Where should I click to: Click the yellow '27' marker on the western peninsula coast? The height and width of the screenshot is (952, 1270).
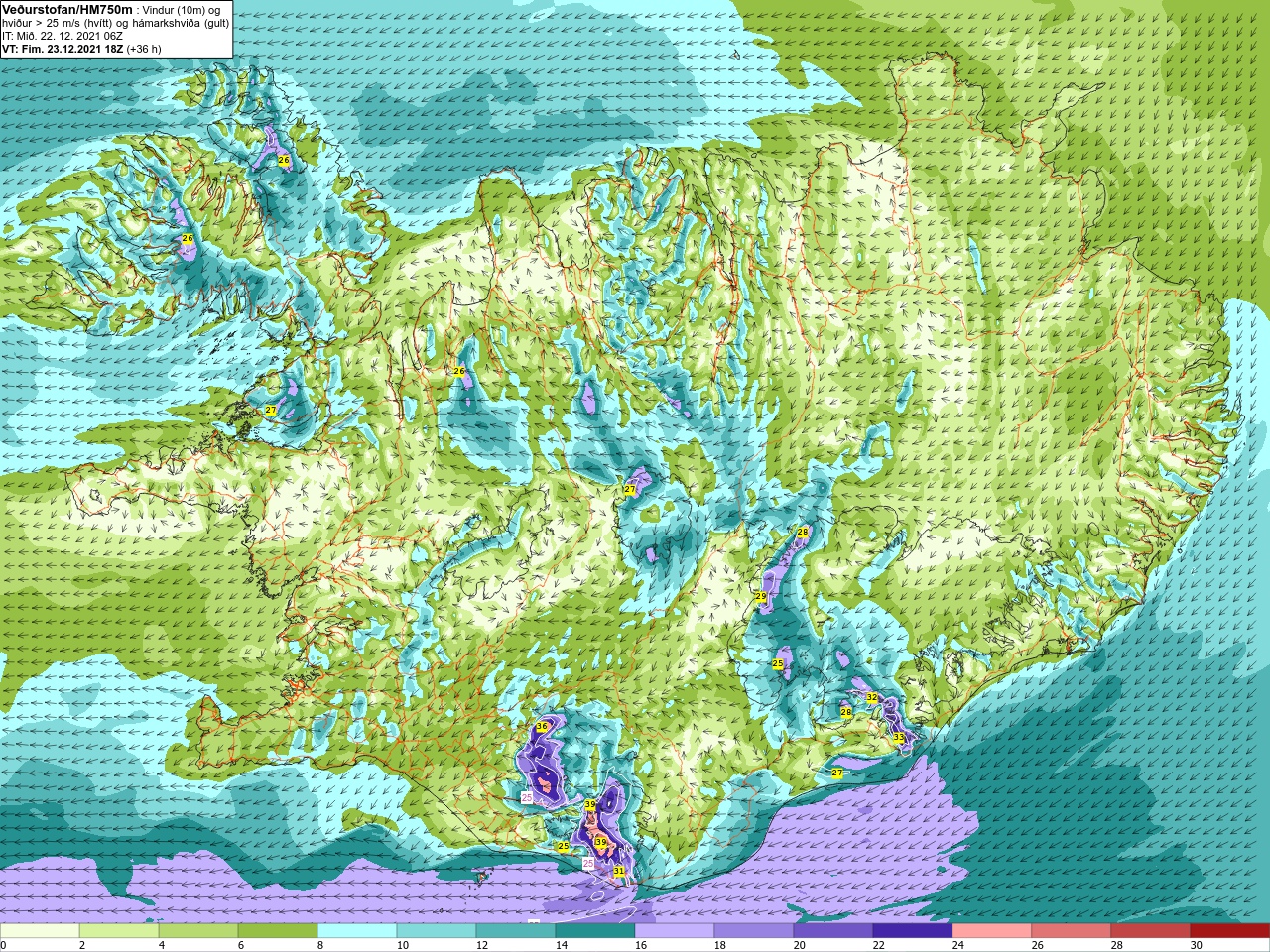271,411
